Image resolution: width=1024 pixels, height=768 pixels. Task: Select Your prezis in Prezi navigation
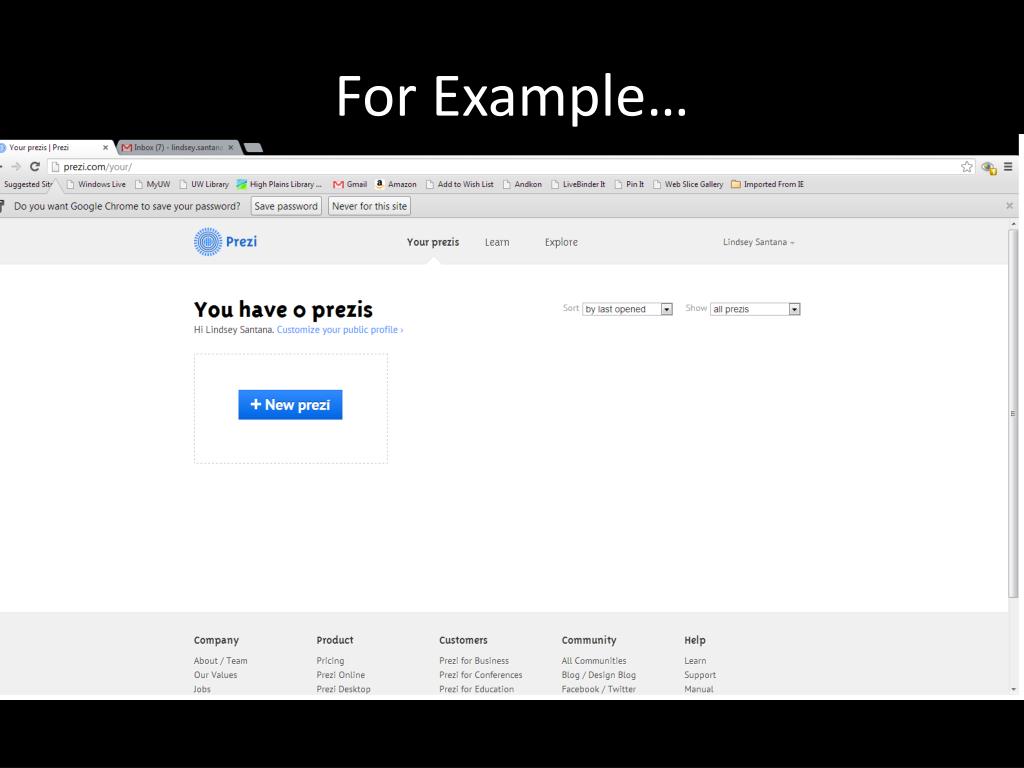(433, 242)
